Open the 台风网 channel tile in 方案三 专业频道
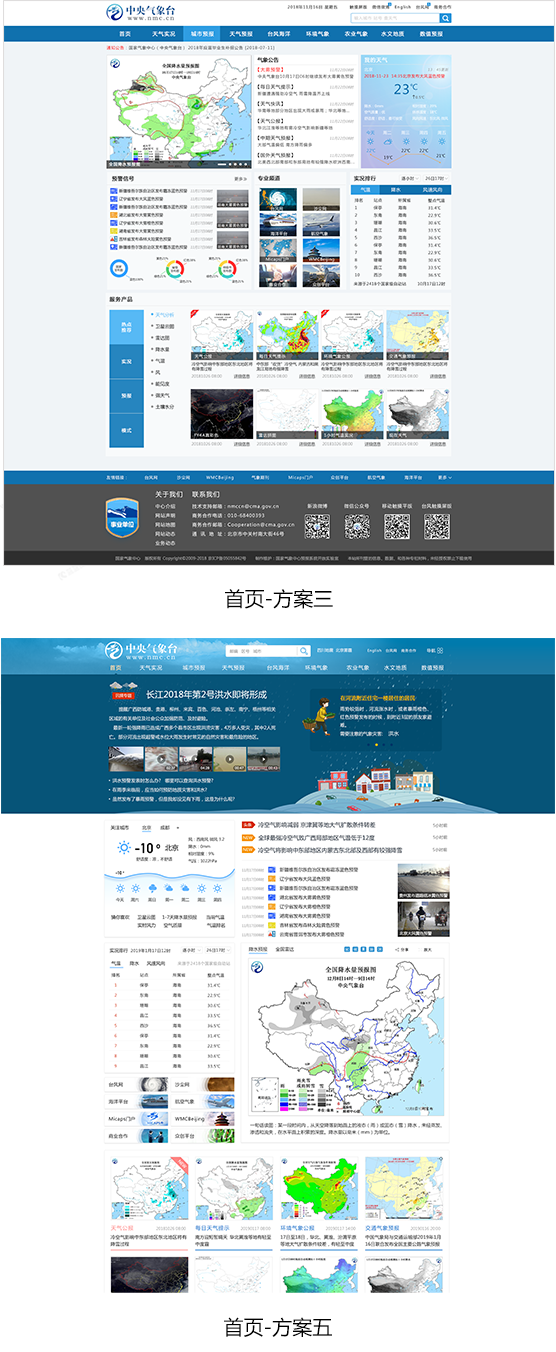The width and height of the screenshot is (556, 1352). point(277,199)
